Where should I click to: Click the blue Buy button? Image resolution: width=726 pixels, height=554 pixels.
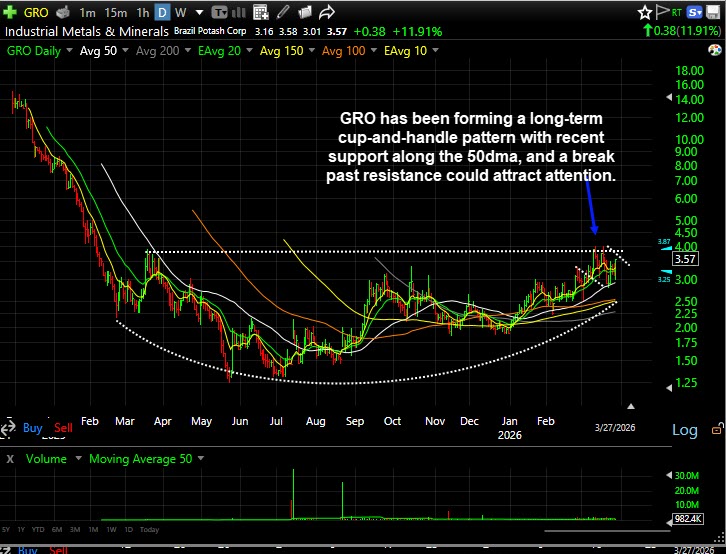(x=32, y=428)
